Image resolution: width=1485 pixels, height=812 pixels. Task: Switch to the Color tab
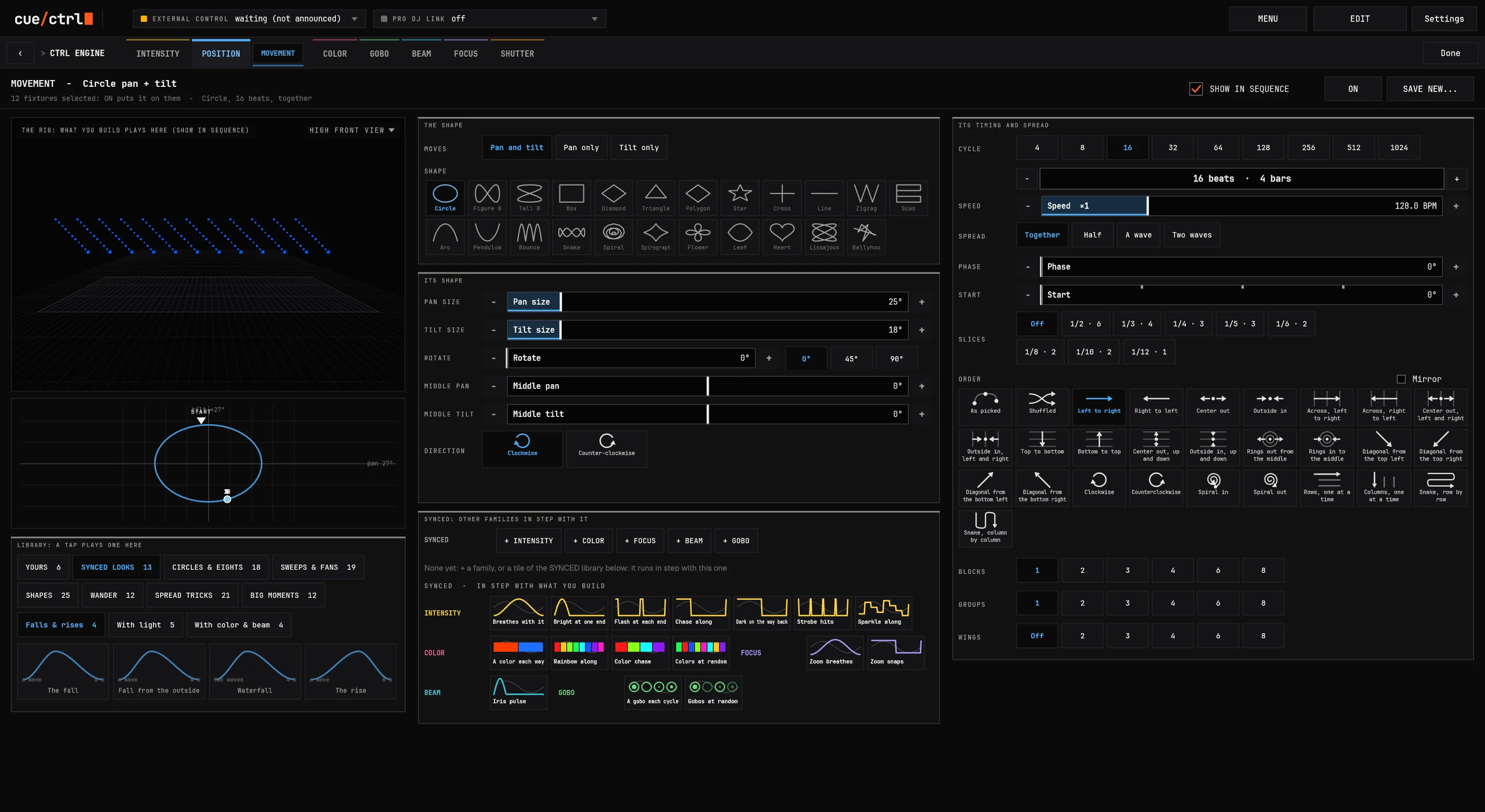coord(334,54)
